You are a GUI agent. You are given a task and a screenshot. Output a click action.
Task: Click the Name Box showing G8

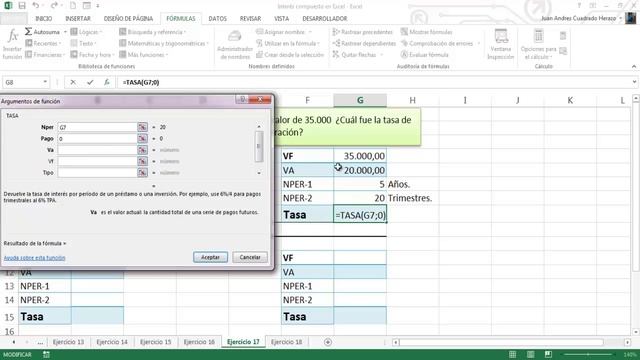[25, 82]
